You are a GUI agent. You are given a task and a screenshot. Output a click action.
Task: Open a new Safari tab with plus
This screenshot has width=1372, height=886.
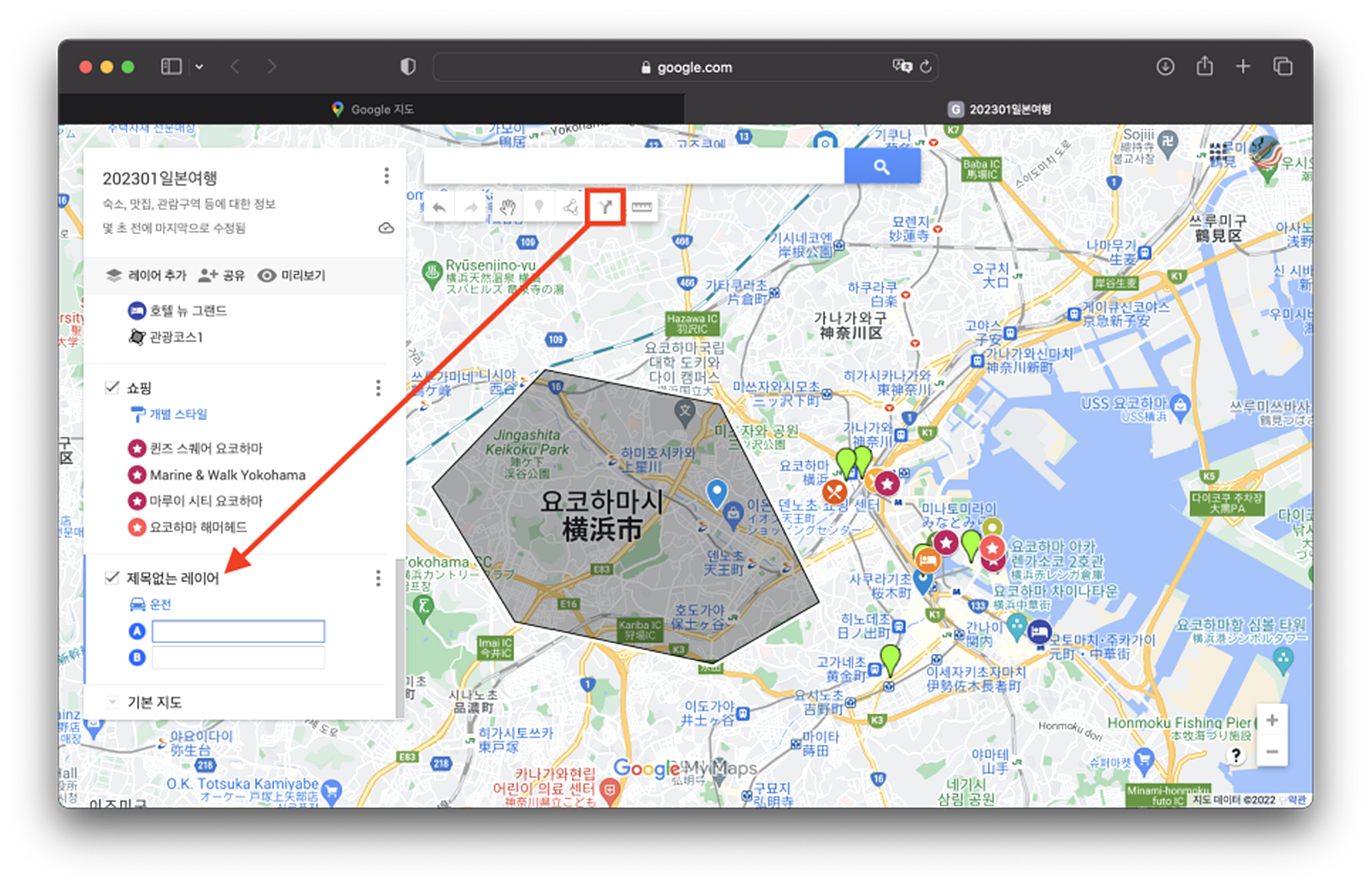pyautogui.click(x=1243, y=66)
